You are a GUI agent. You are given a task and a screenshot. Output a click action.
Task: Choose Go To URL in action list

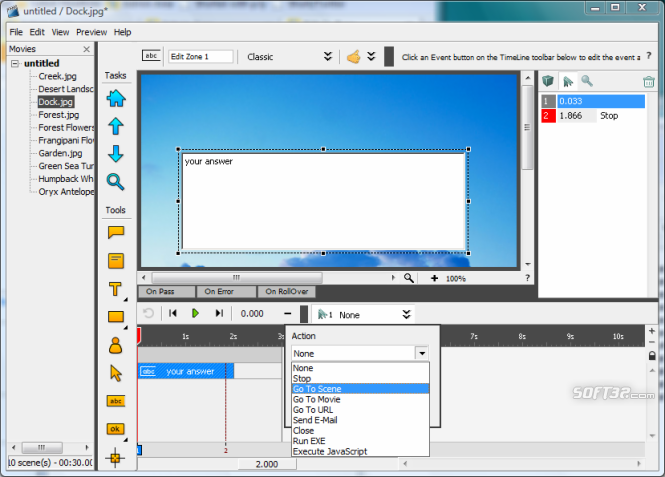(360, 410)
